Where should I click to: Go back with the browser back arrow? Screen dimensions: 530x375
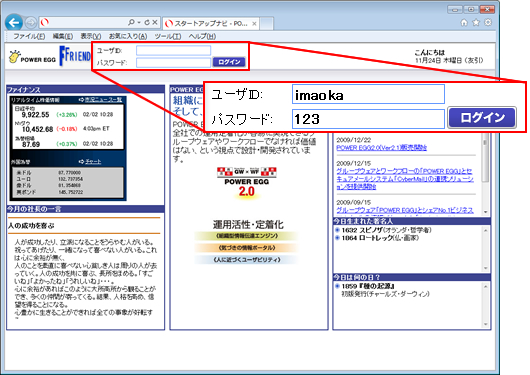pyautogui.click(x=14, y=23)
